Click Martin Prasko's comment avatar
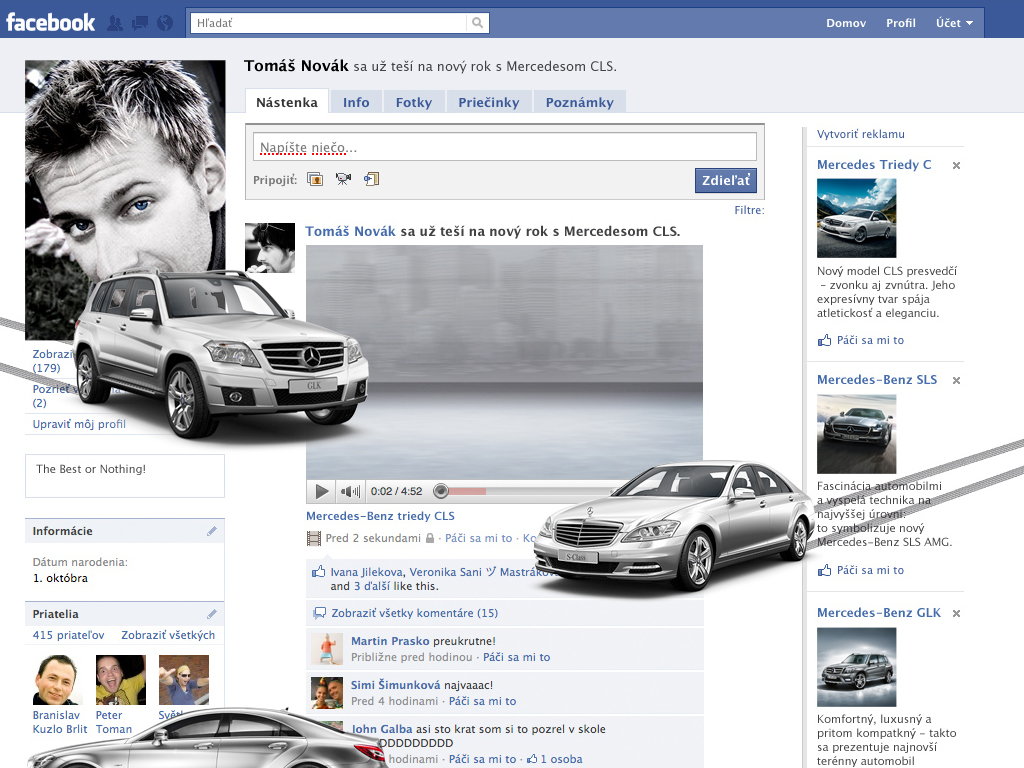This screenshot has height=768, width=1024. point(327,649)
